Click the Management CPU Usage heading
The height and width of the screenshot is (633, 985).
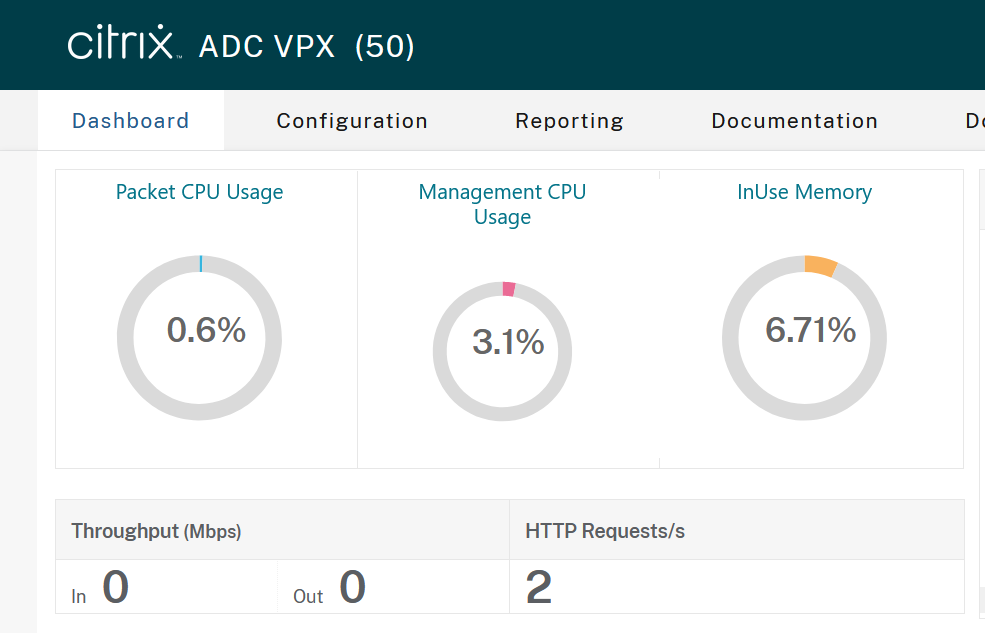coord(502,204)
